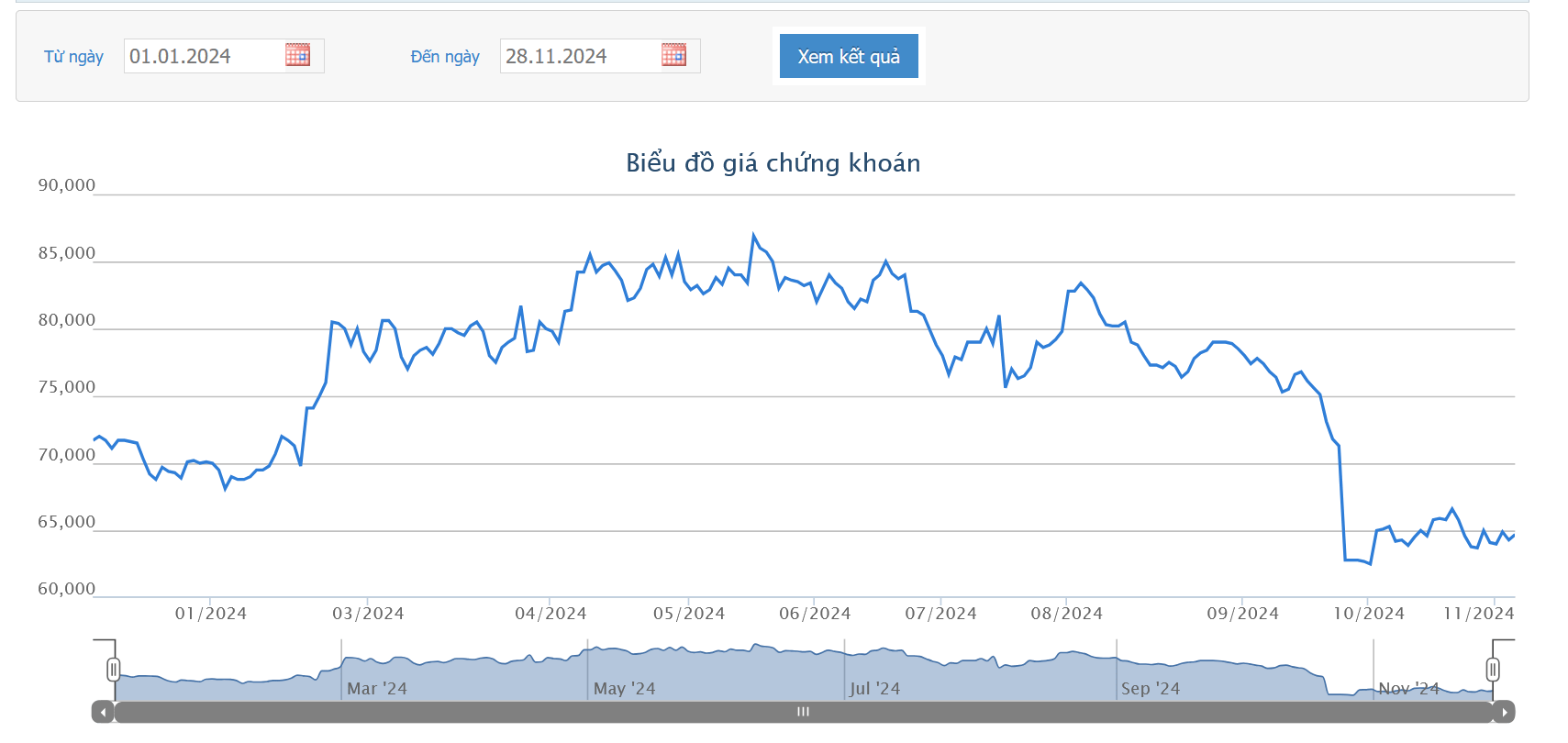Click the right range navigator handle
Image resolution: width=1568 pixels, height=743 pixels.
(x=1493, y=670)
